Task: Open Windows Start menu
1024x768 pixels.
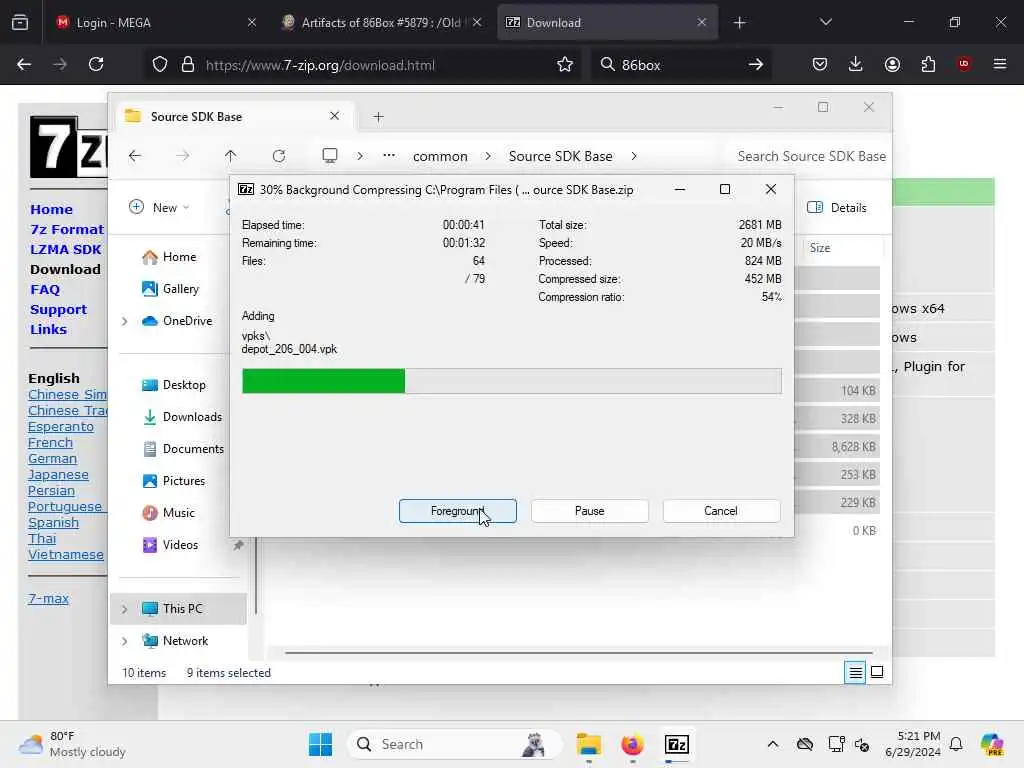Action: click(320, 744)
